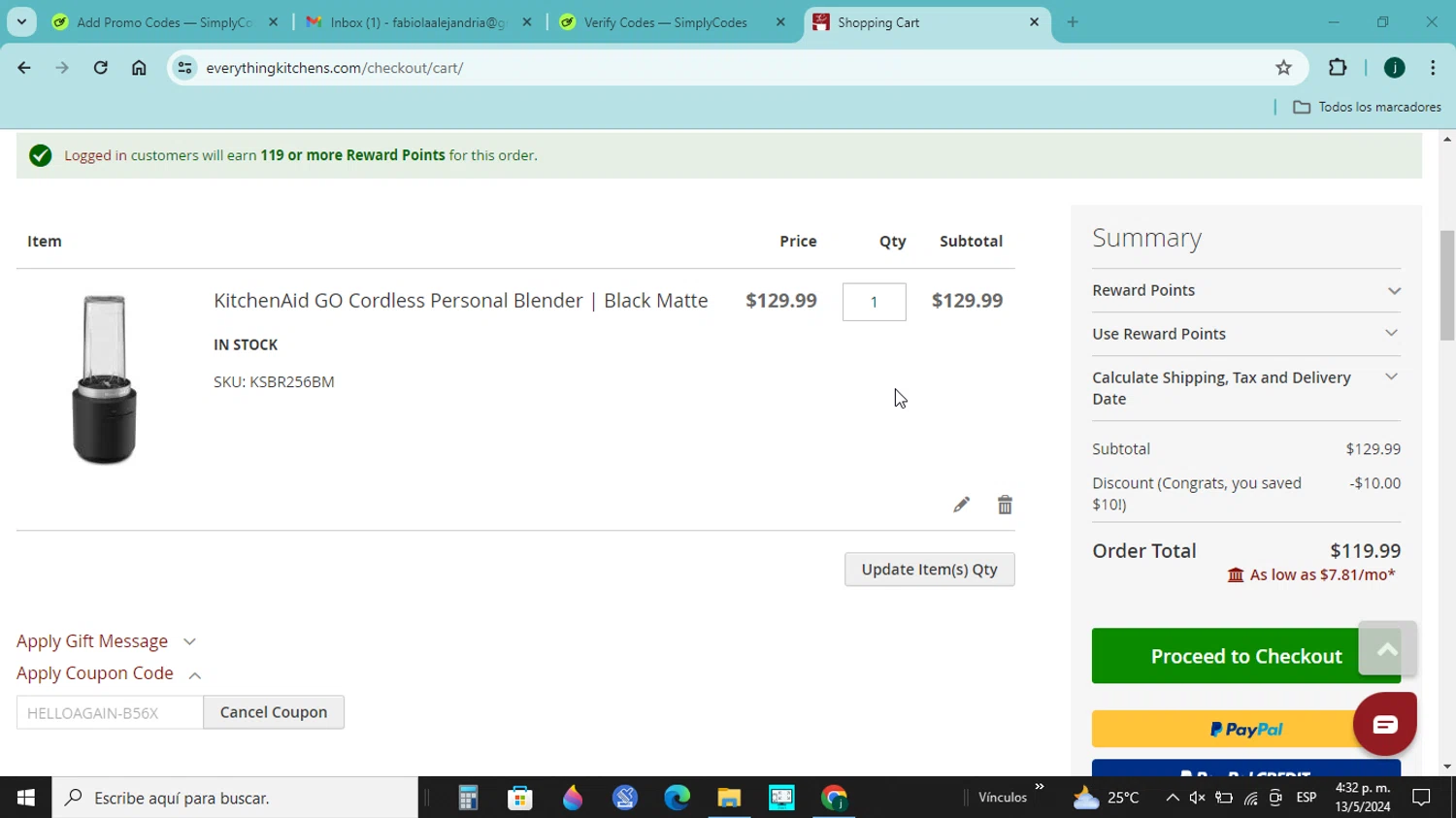This screenshot has height=818, width=1456.
Task: Open the notification center icon
Action: tap(1421, 798)
